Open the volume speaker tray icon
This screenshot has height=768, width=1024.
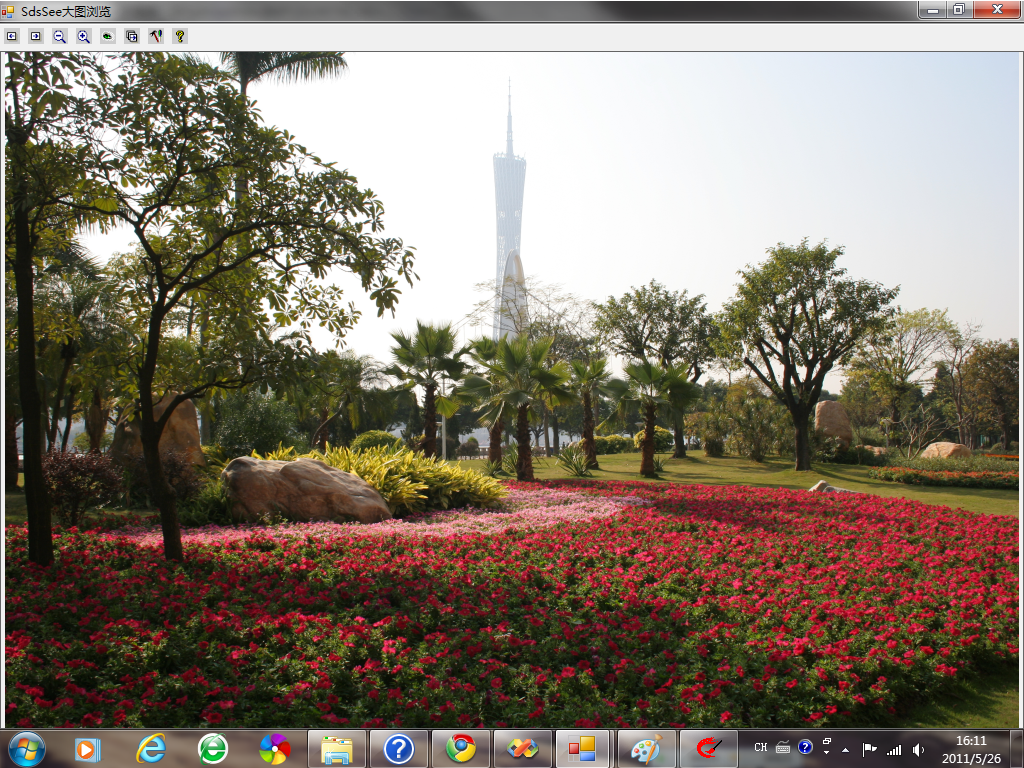918,750
